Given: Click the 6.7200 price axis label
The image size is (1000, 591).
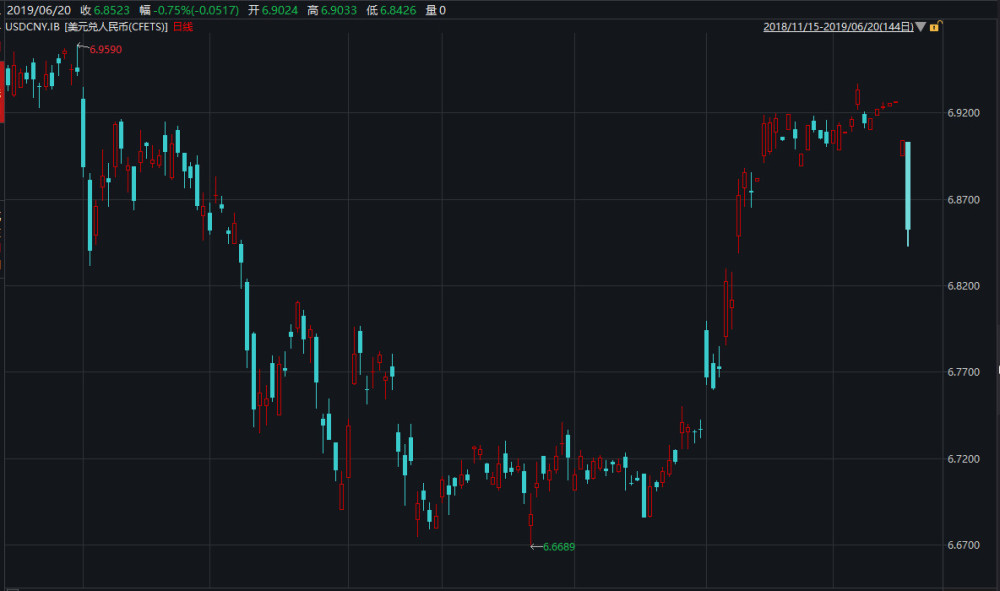Looking at the screenshot, I should (x=963, y=459).
